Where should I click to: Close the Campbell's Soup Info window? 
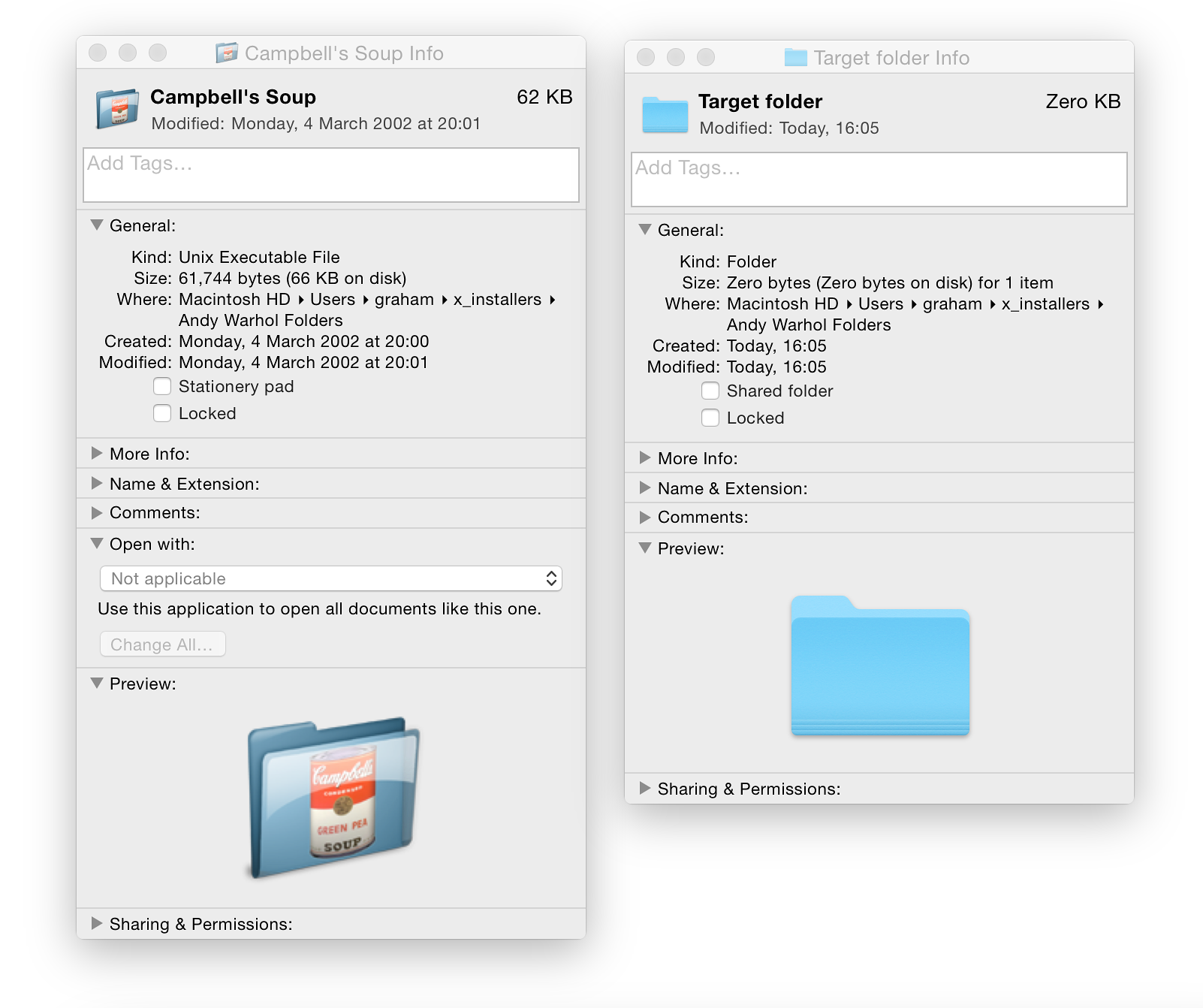(x=98, y=53)
